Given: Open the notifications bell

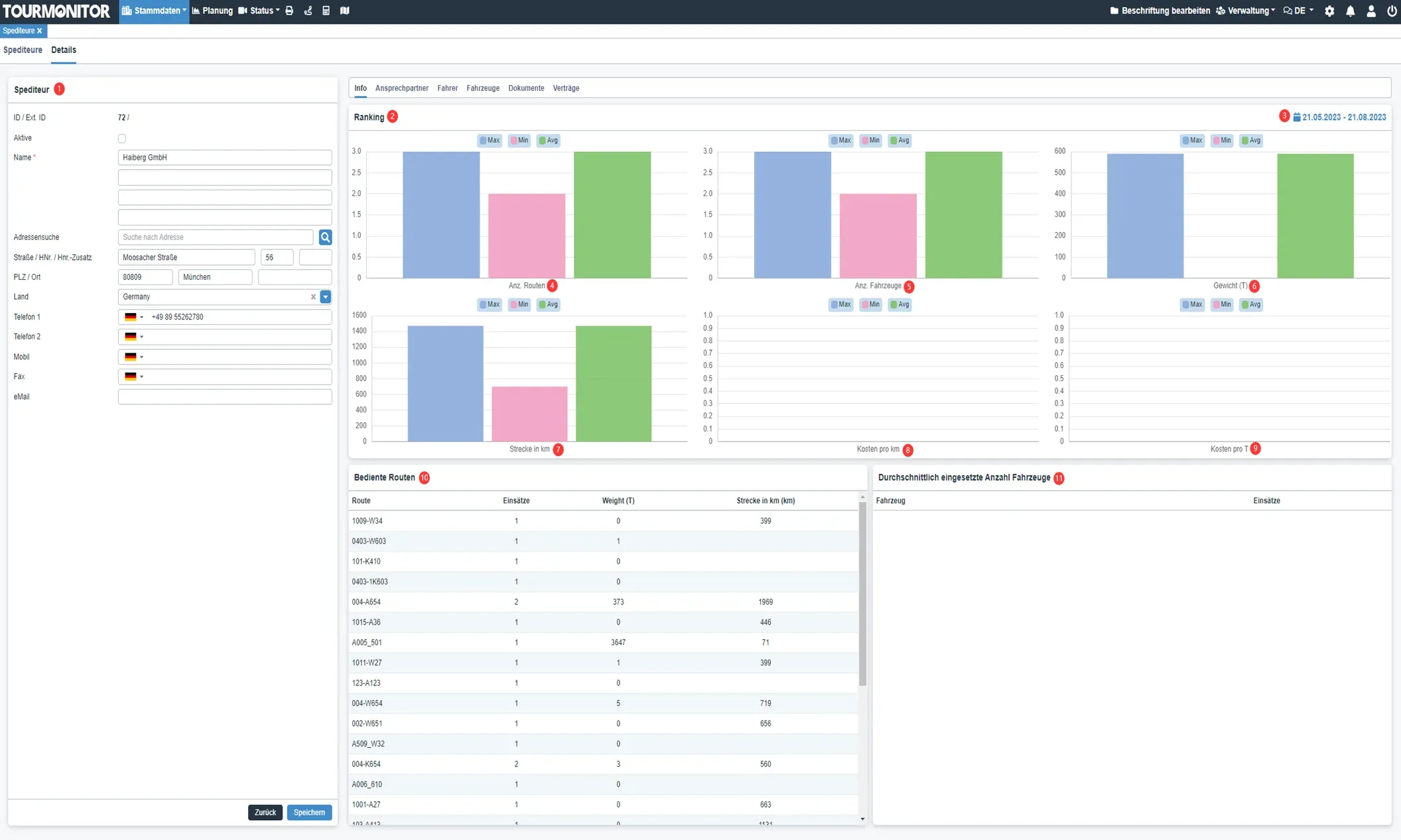Looking at the screenshot, I should [1350, 11].
